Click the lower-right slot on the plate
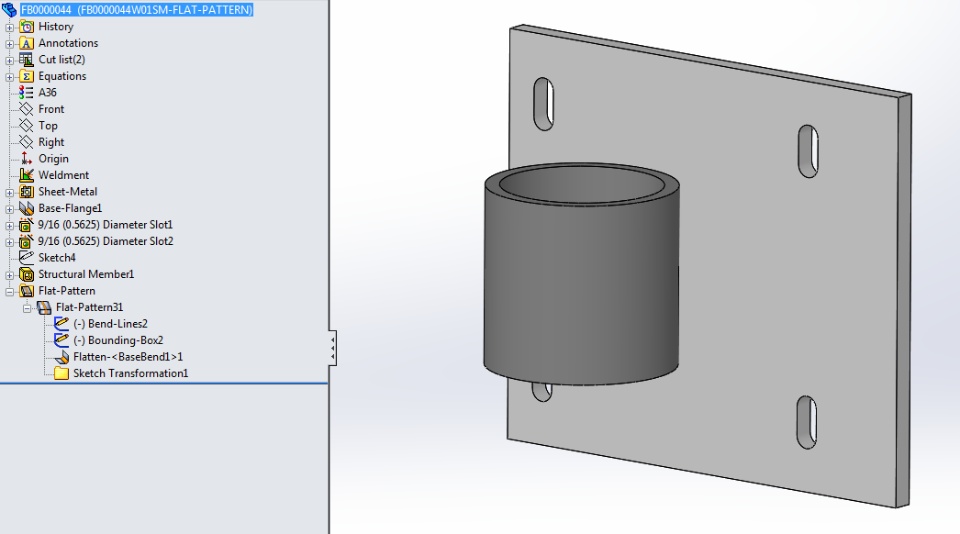 (x=807, y=423)
